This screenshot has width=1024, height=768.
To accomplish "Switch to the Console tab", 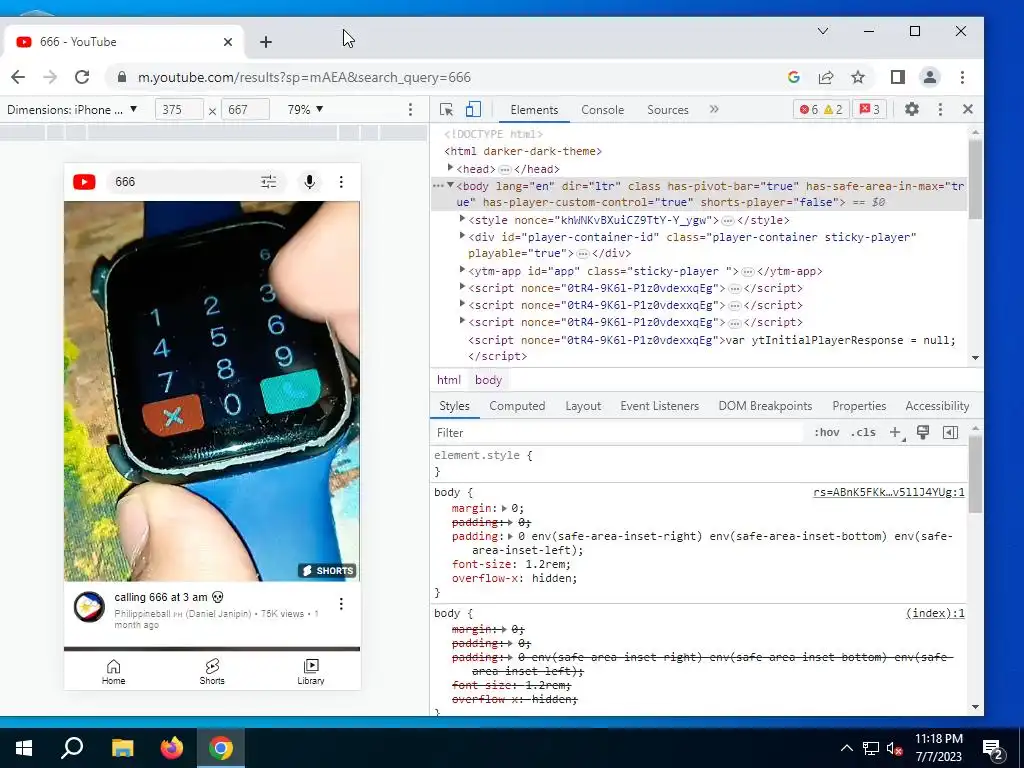I will (602, 110).
